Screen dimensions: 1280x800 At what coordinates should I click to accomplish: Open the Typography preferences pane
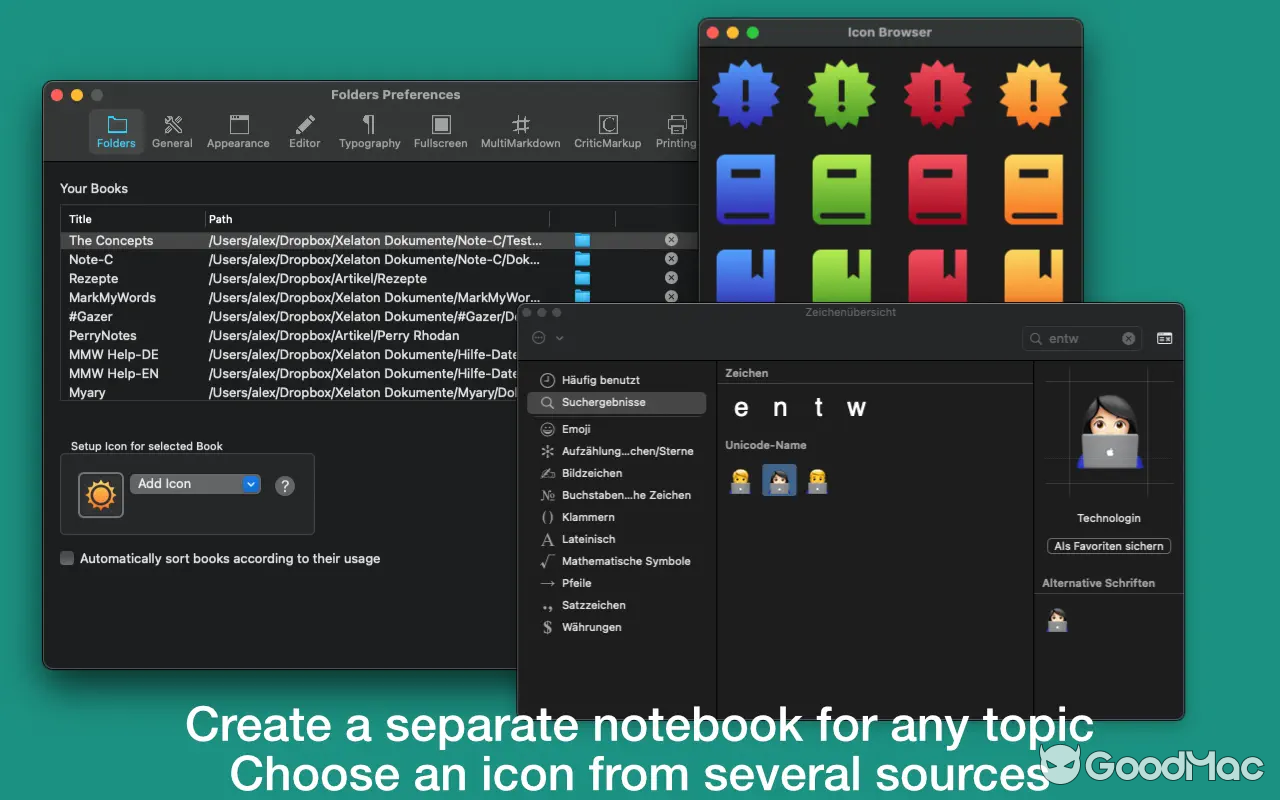[369, 131]
